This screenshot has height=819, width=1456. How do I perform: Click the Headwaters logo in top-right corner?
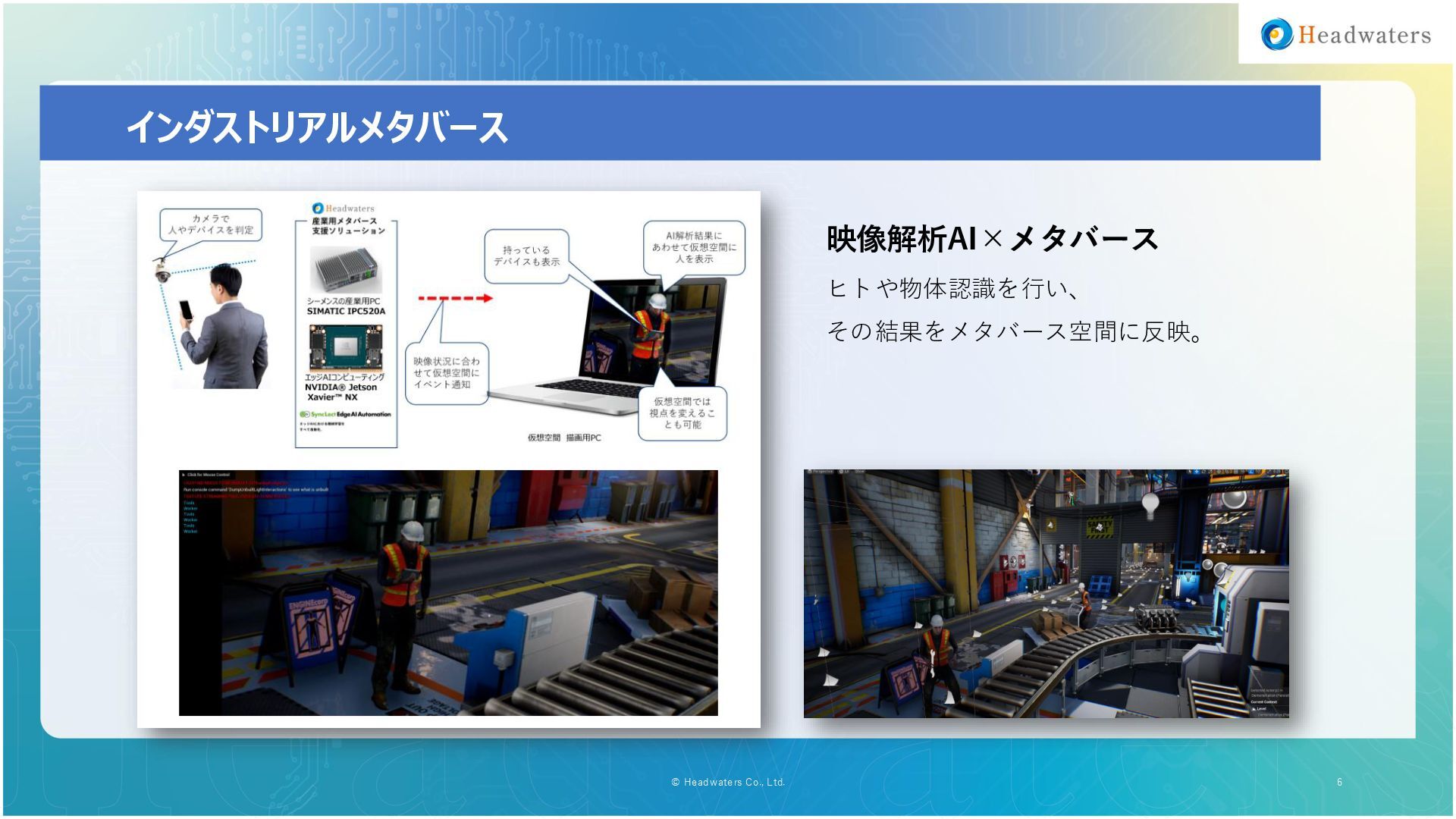click(x=1345, y=35)
